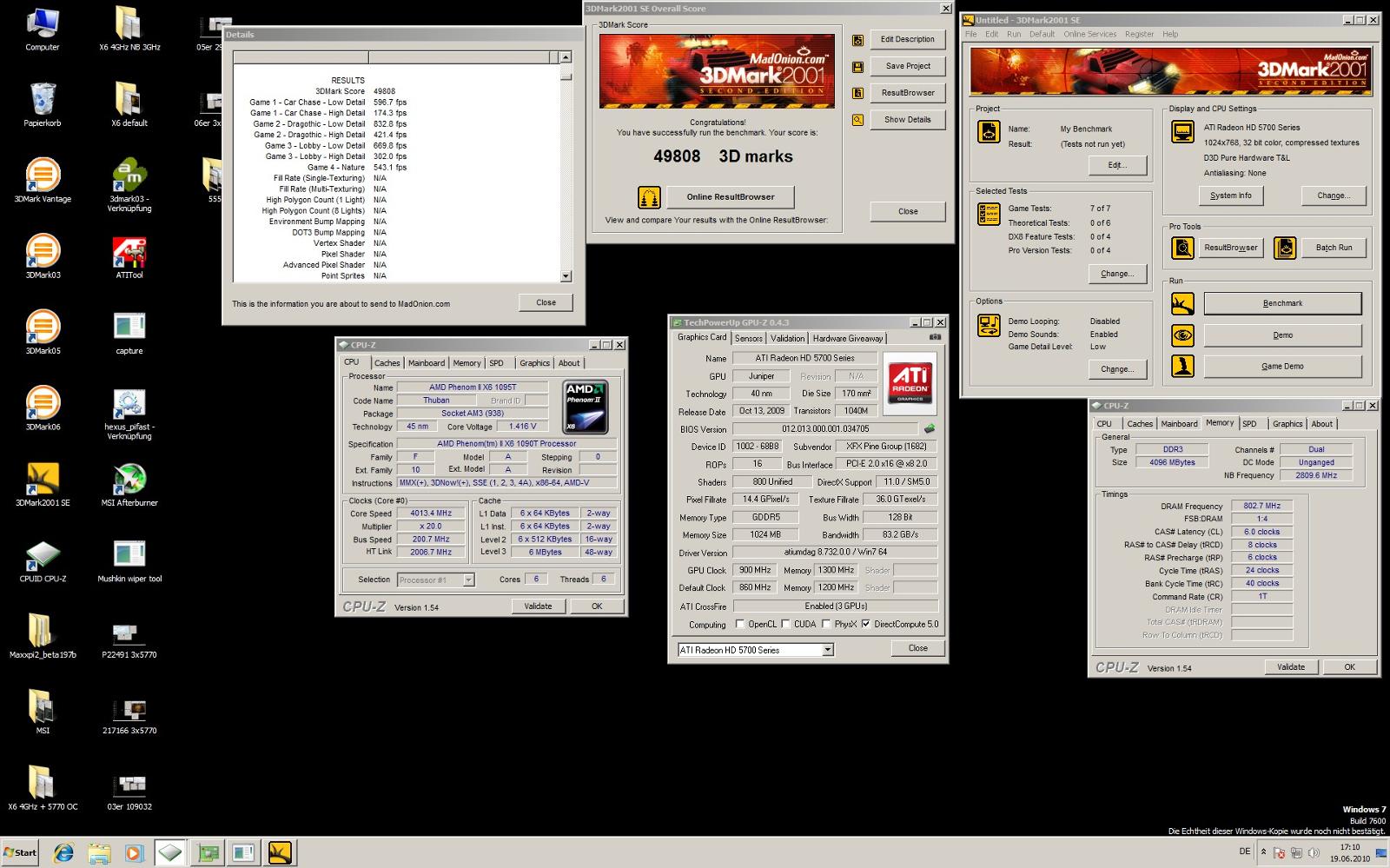This screenshot has height=868, width=1390.
Task: Open the capture file on the desktop
Action: pos(129,331)
